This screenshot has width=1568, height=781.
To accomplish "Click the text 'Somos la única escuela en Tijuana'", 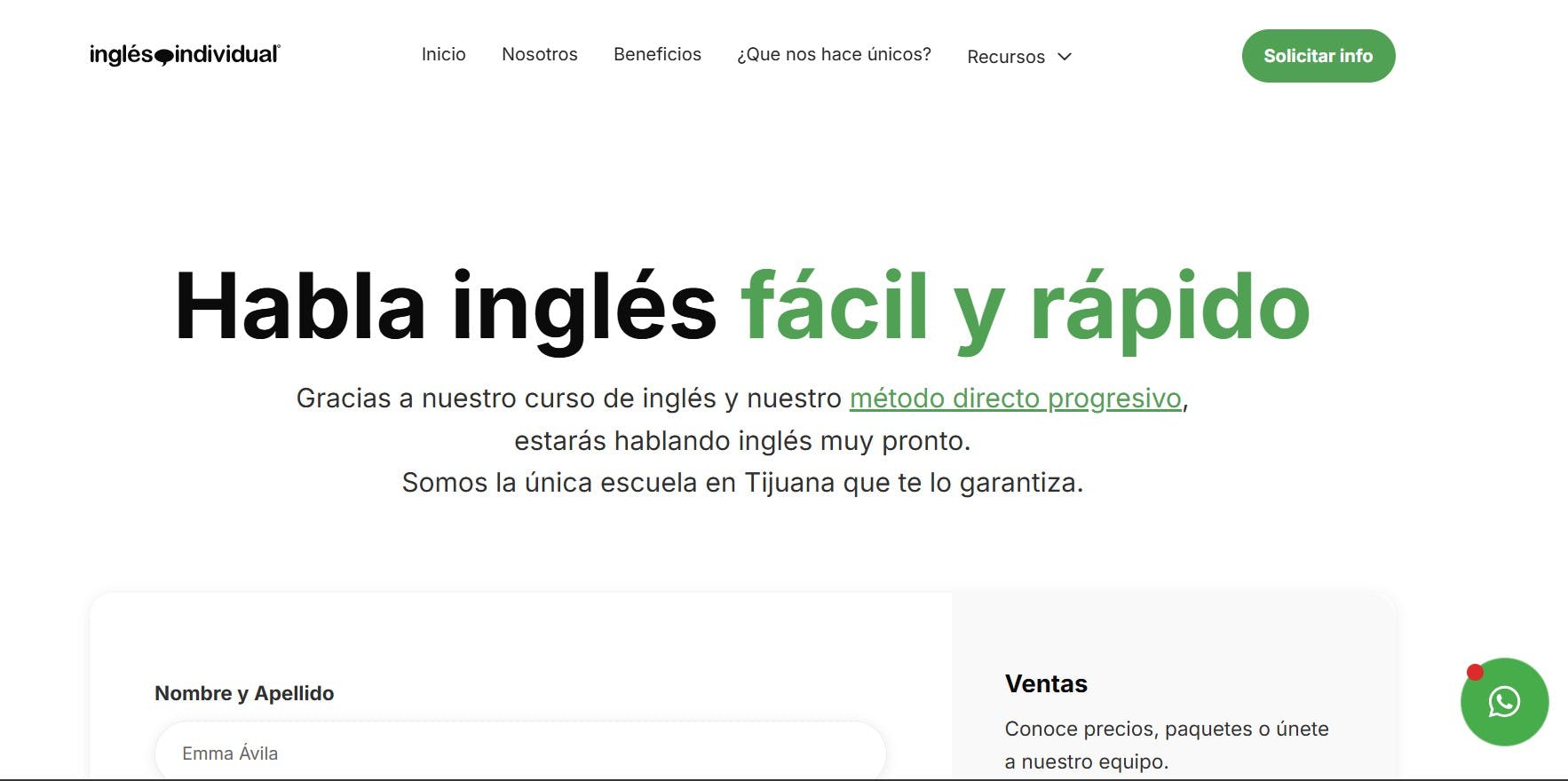I will 619,483.
